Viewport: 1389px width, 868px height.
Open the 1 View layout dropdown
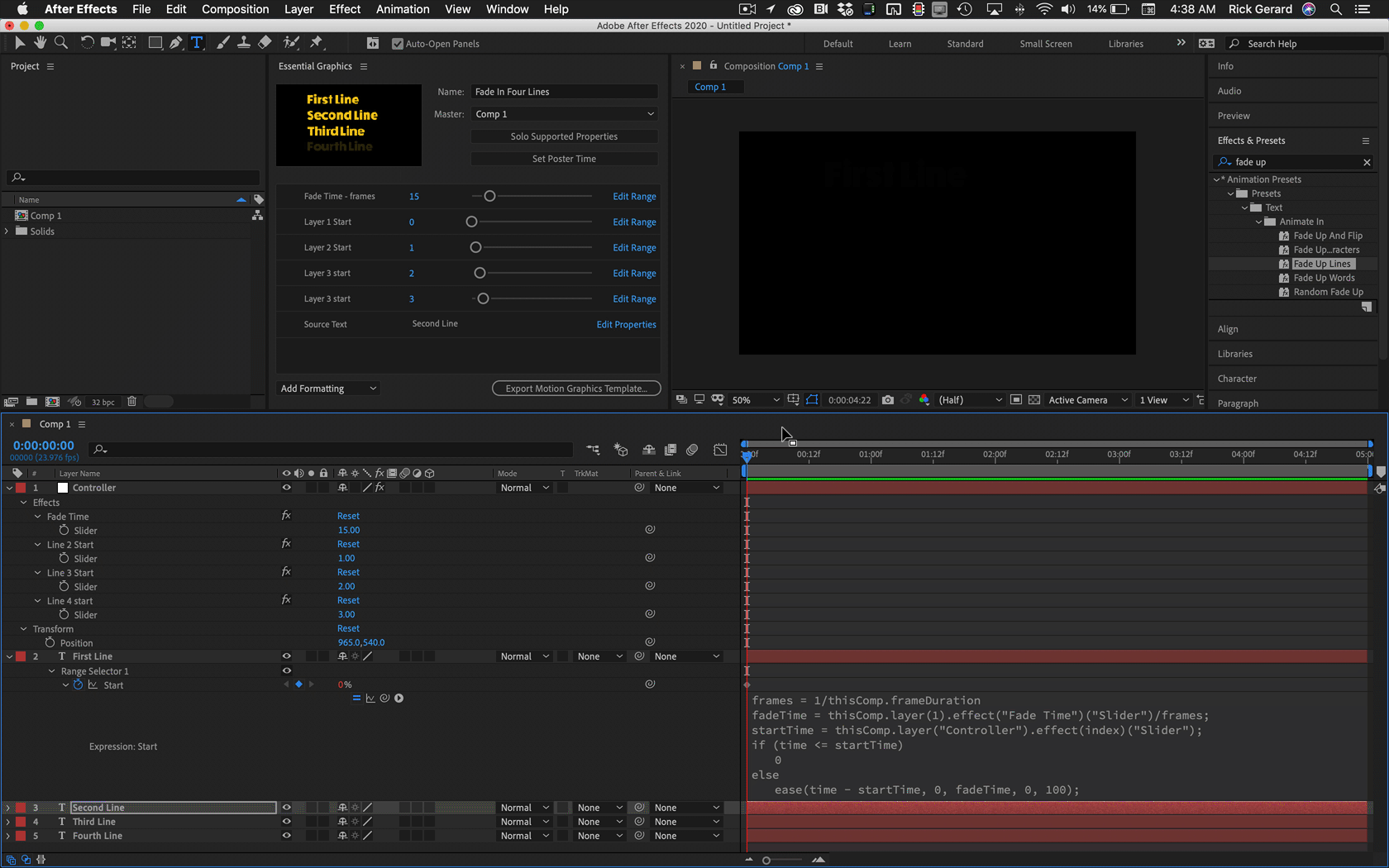pos(1163,400)
